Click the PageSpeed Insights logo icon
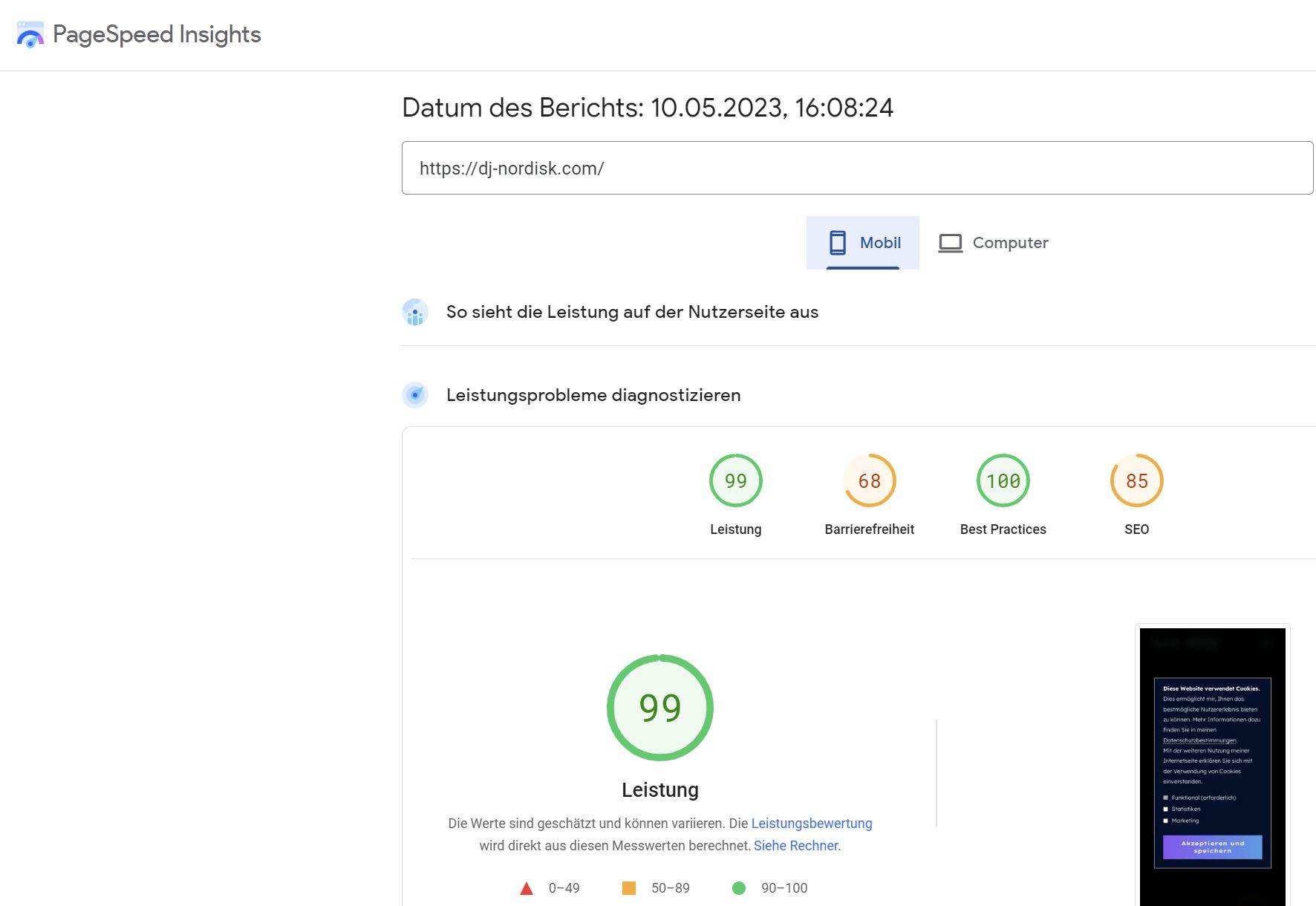This screenshot has width=1316, height=906. click(30, 35)
